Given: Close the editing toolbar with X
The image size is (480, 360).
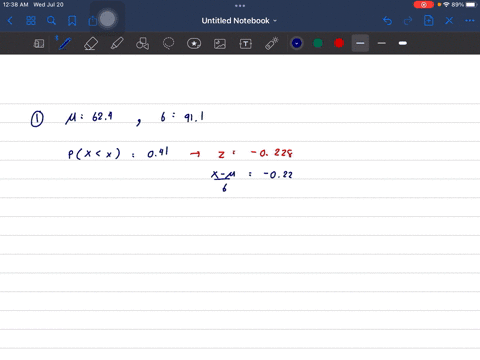Looking at the screenshot, I should [x=449, y=21].
